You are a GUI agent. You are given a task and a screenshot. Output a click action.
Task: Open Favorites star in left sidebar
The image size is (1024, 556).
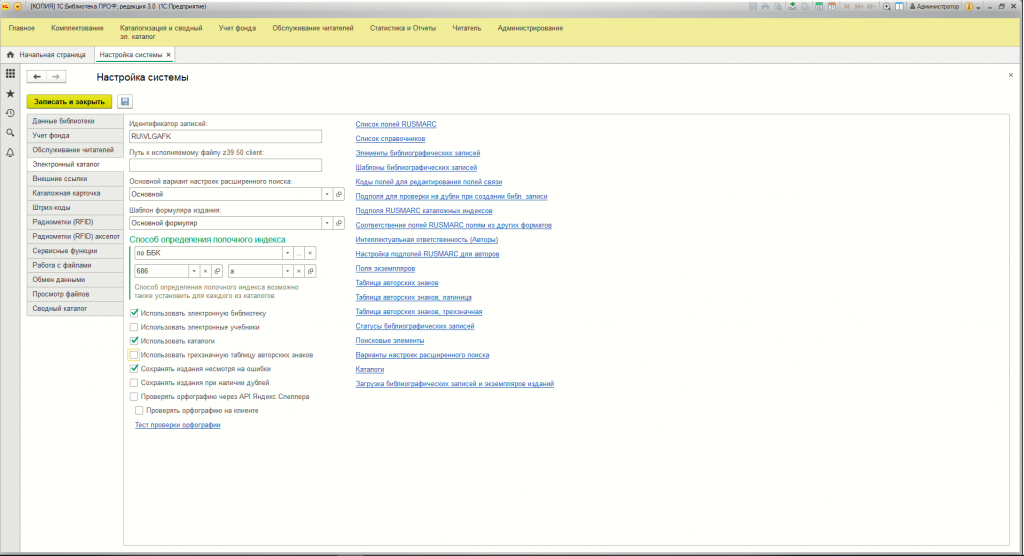tap(10, 93)
